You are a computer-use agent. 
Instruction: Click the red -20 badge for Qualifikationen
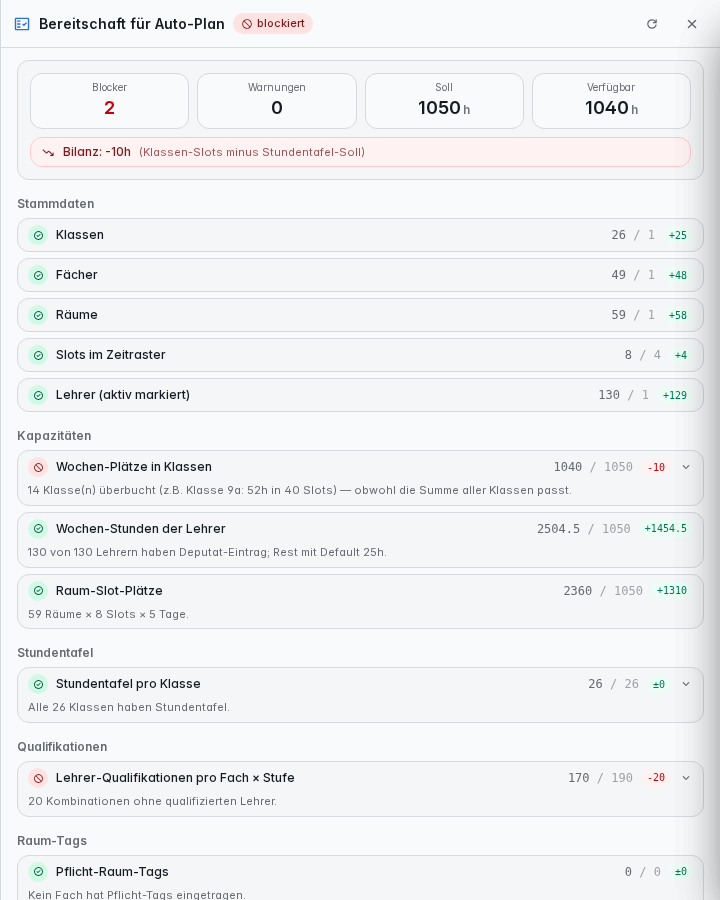pyautogui.click(x=656, y=778)
